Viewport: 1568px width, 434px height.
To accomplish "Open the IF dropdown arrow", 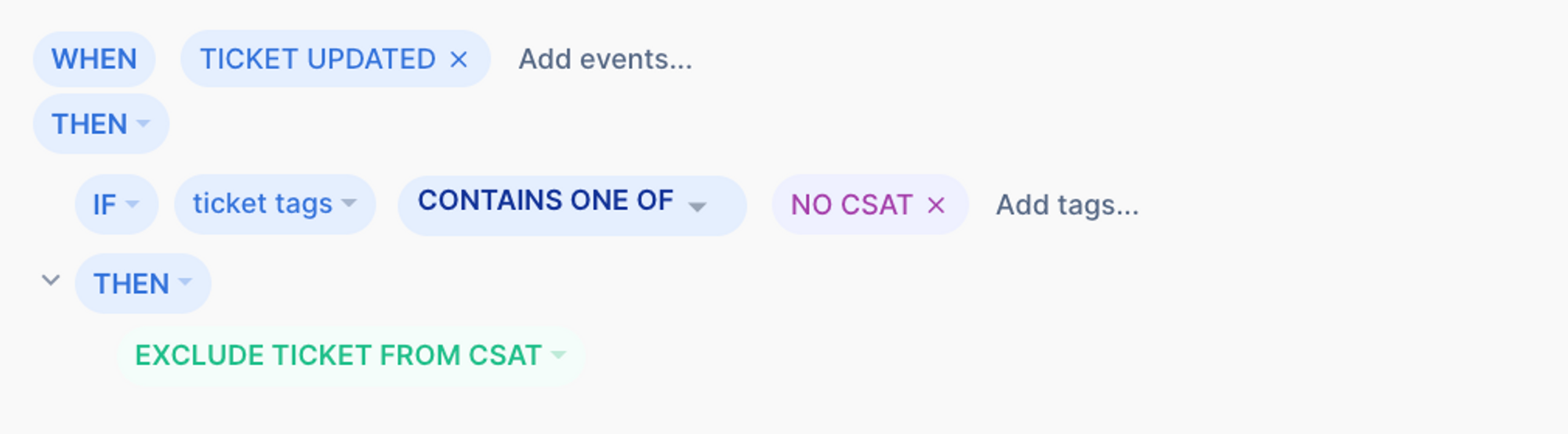I will point(132,204).
